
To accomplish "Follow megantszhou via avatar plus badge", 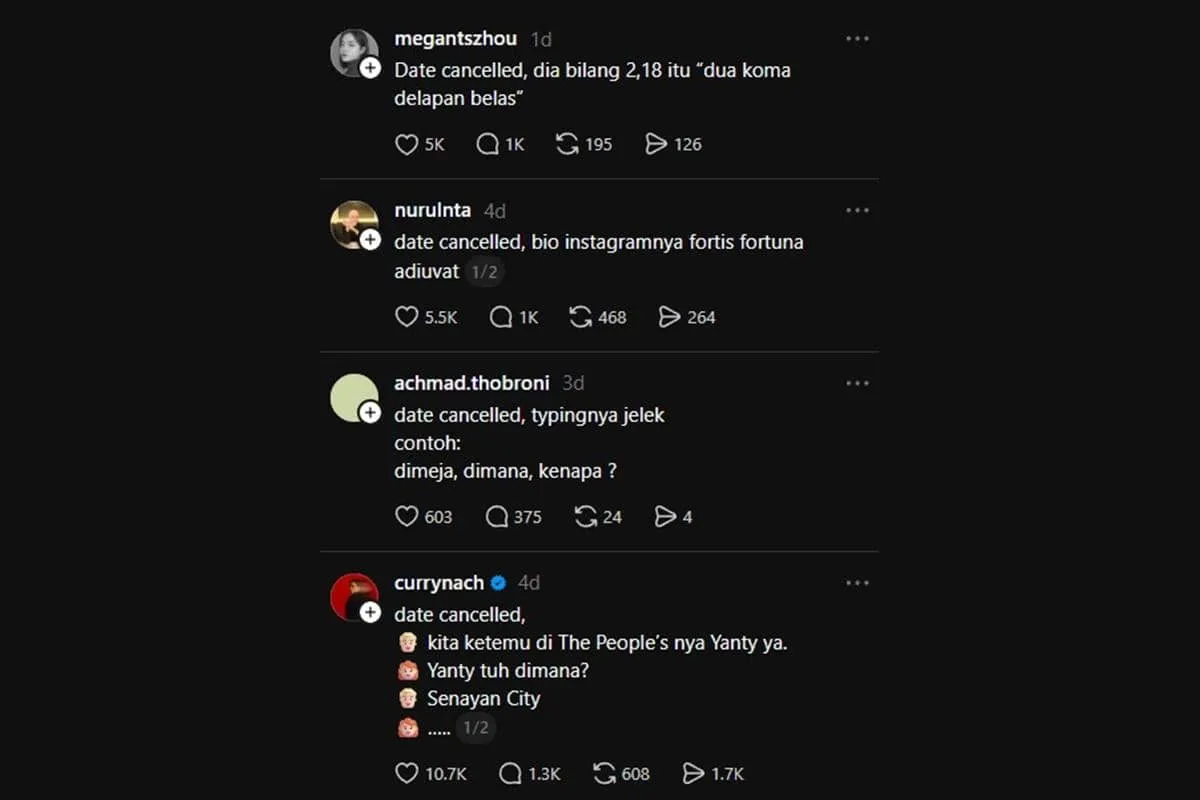I will [370, 68].
